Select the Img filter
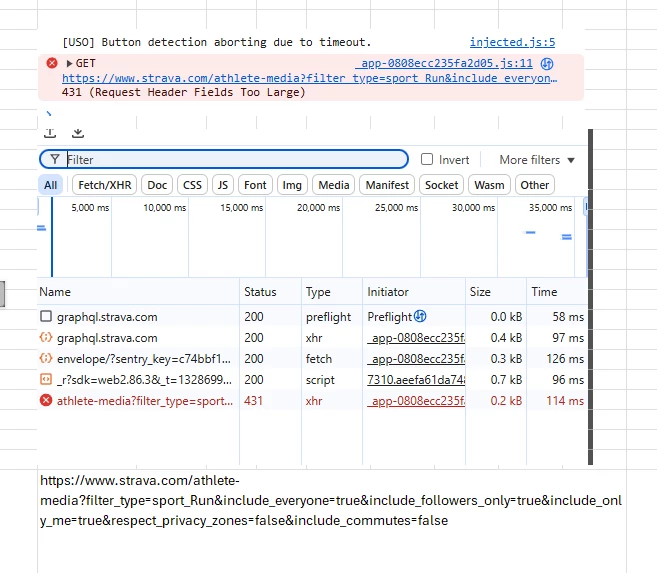Viewport: 657px width, 573px height. coord(292,185)
